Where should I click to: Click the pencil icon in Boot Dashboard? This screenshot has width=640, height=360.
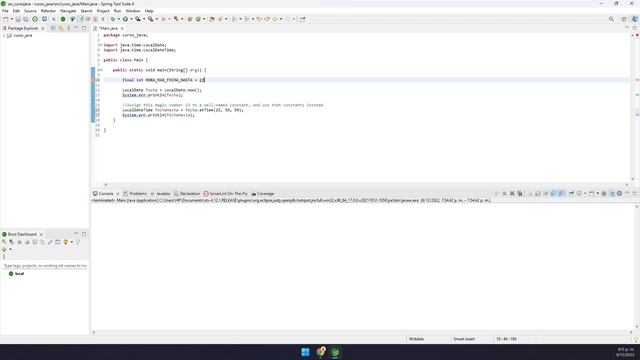[x=50, y=242]
